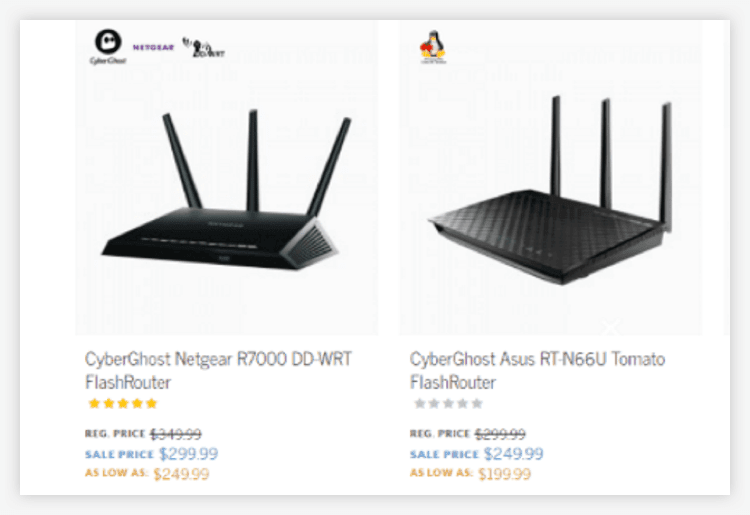Click the last gray star of Asus rating
The width and height of the screenshot is (750, 515).
pos(477,404)
